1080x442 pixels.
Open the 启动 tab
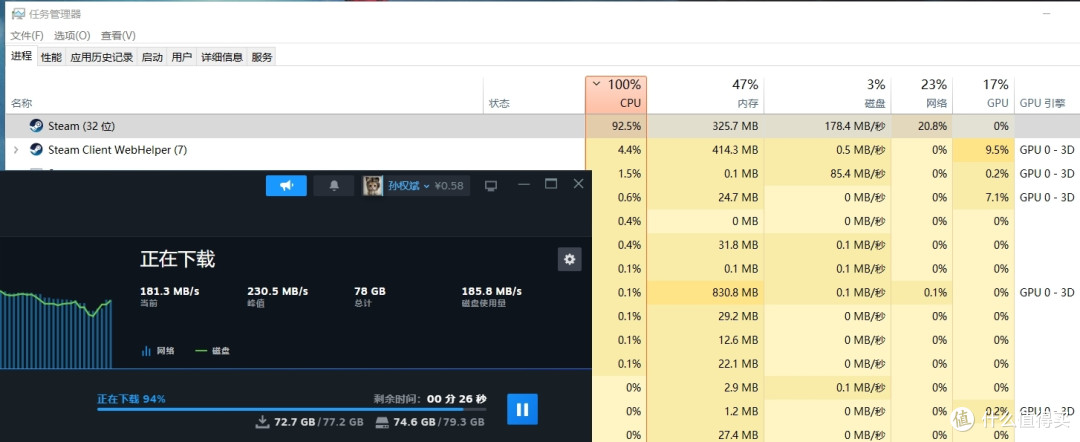pos(152,58)
